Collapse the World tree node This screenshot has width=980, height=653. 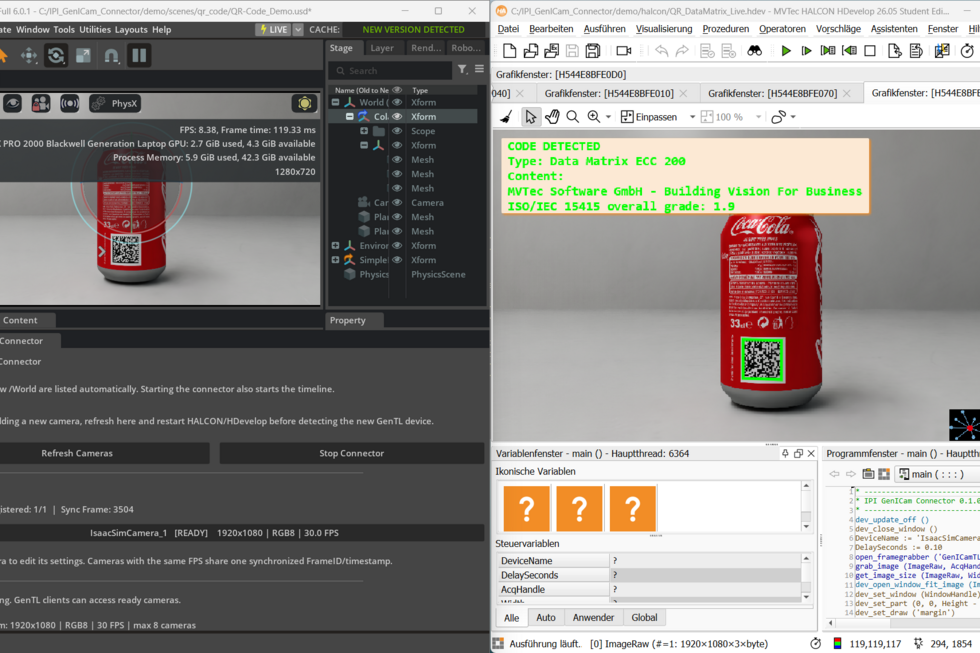(336, 102)
